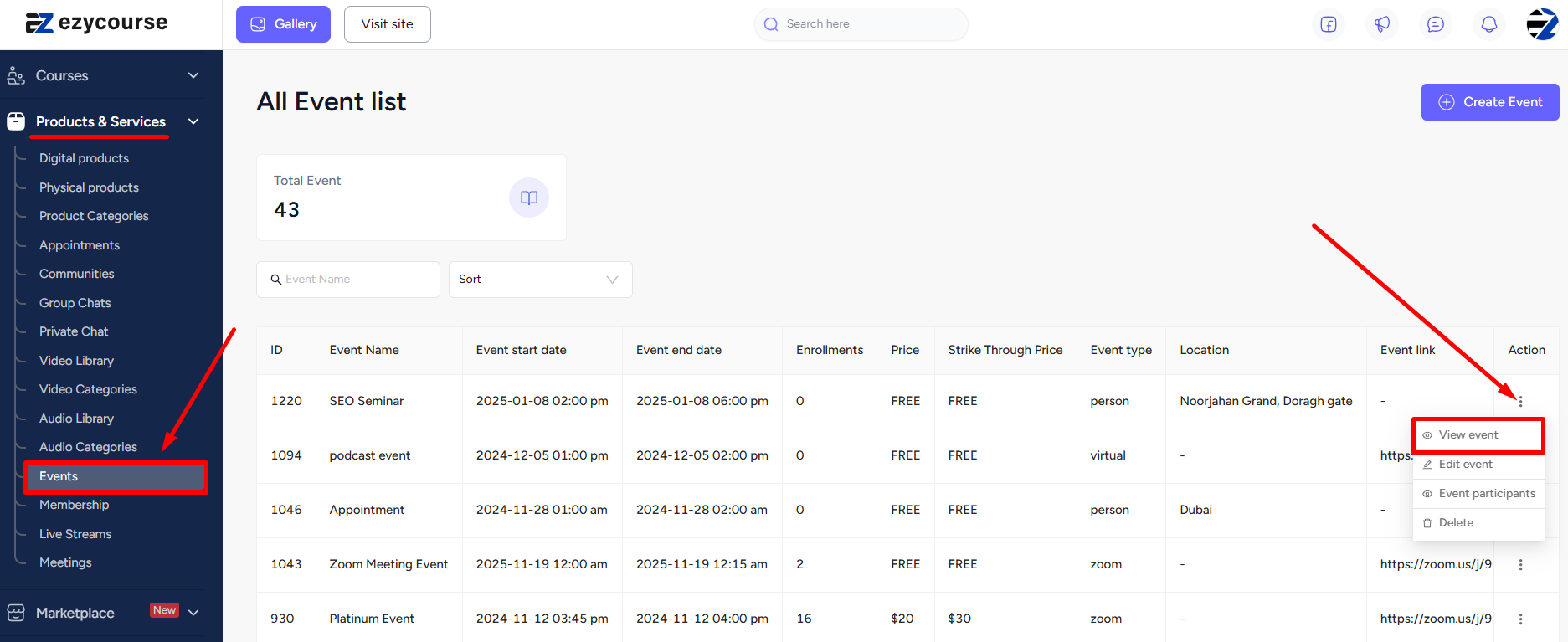Click the Zoom Meeting Event name
The width and height of the screenshot is (1568, 642).
pos(388,564)
